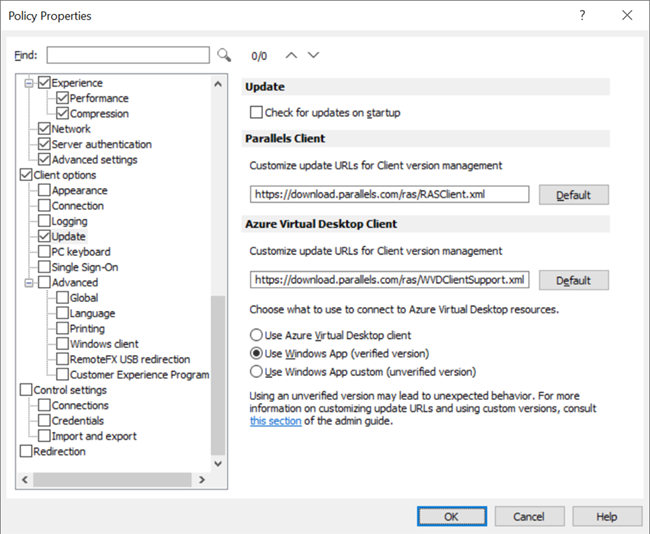Image resolution: width=650 pixels, height=534 pixels.
Task: Open RemoteFX USB redirection tree item
Action: [x=129, y=359]
